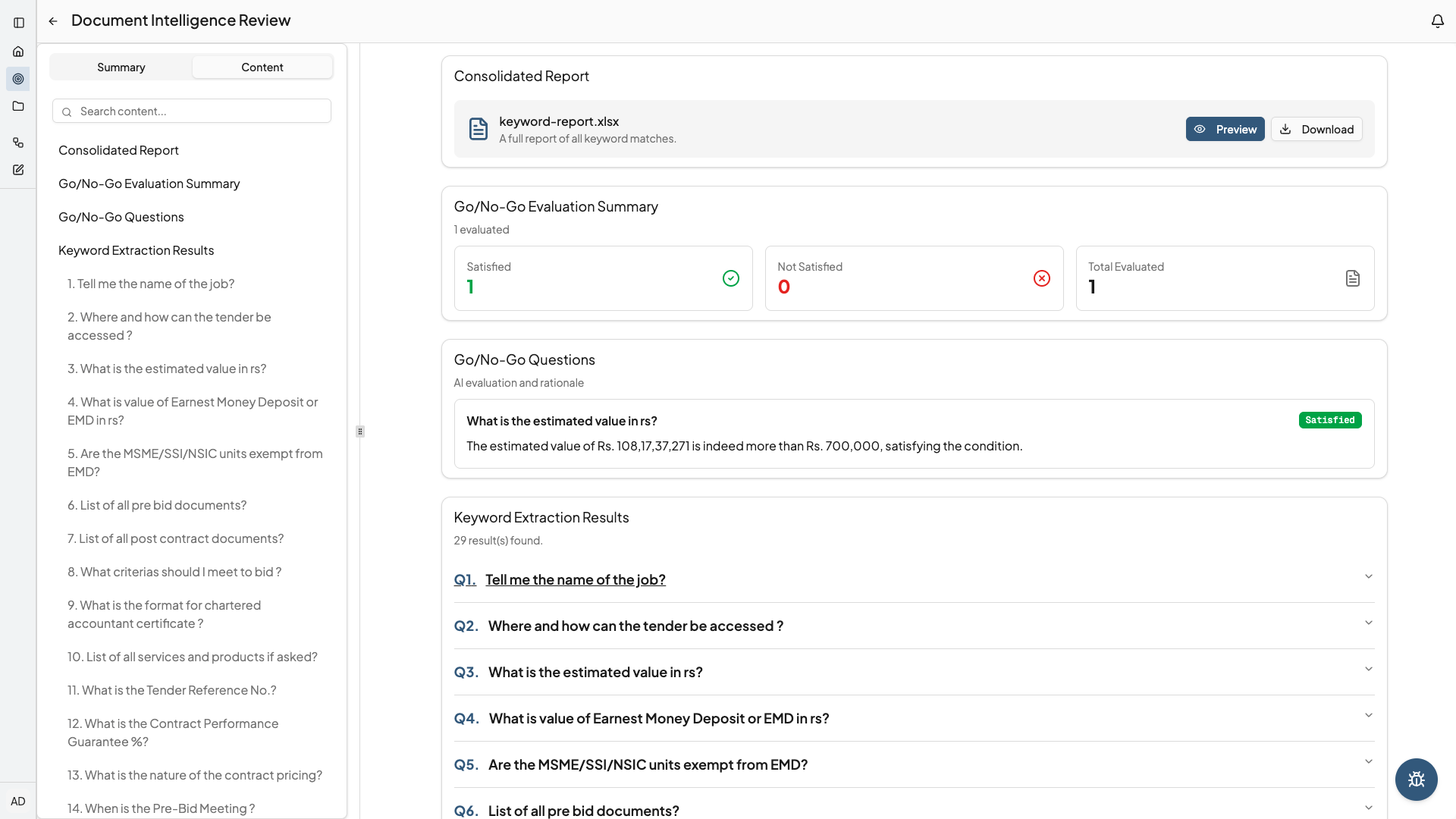Viewport: 1456px width, 819px height.
Task: Open the bug report floating button
Action: (x=1416, y=779)
